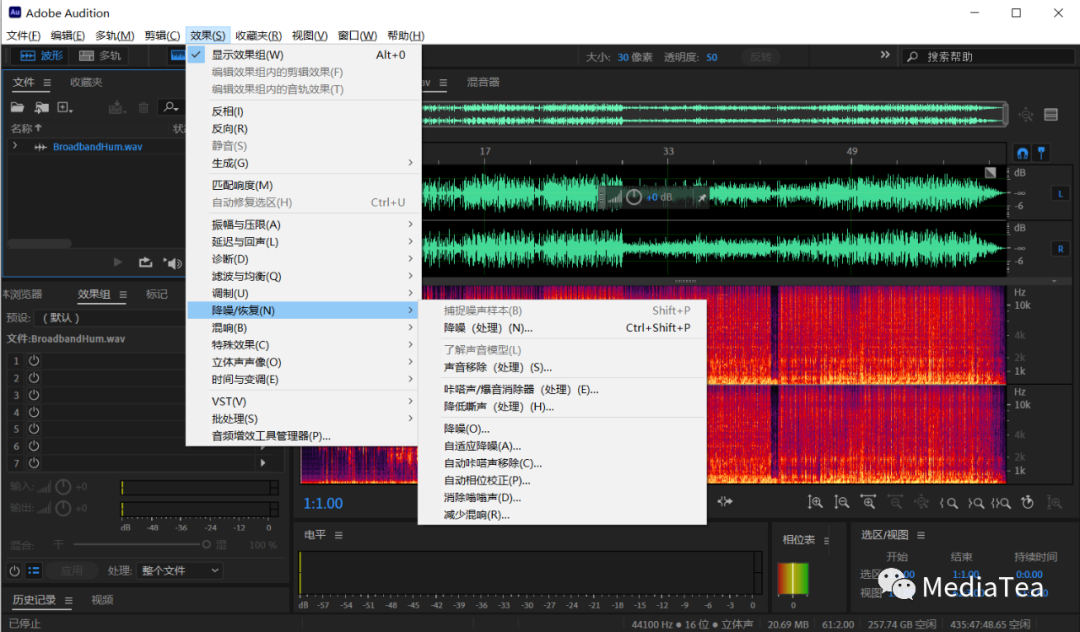1080x632 pixels.
Task: Click 搜索帮助 search field
Action: (x=989, y=56)
